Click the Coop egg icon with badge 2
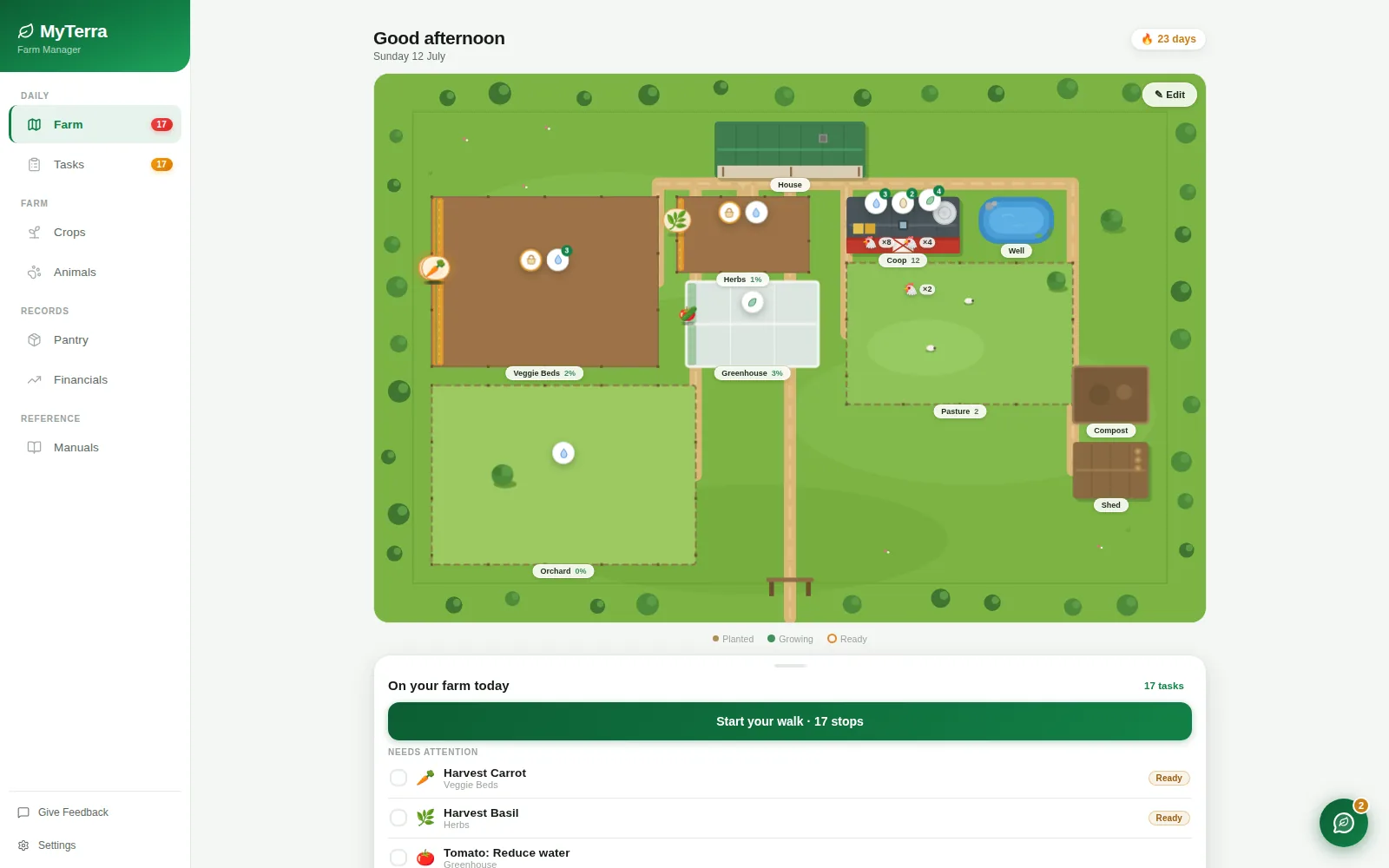1389x868 pixels. click(903, 204)
